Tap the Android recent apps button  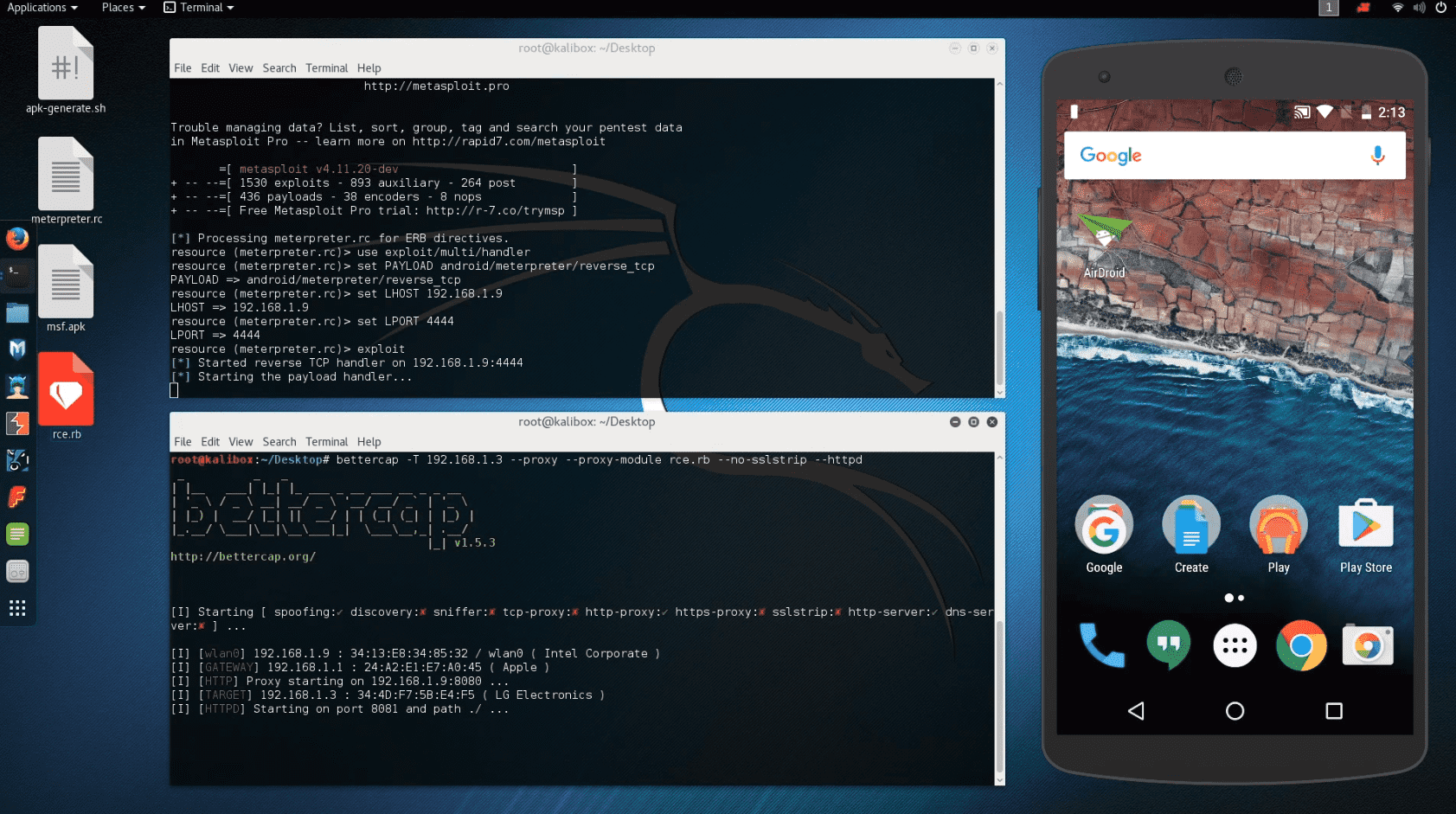tap(1334, 711)
